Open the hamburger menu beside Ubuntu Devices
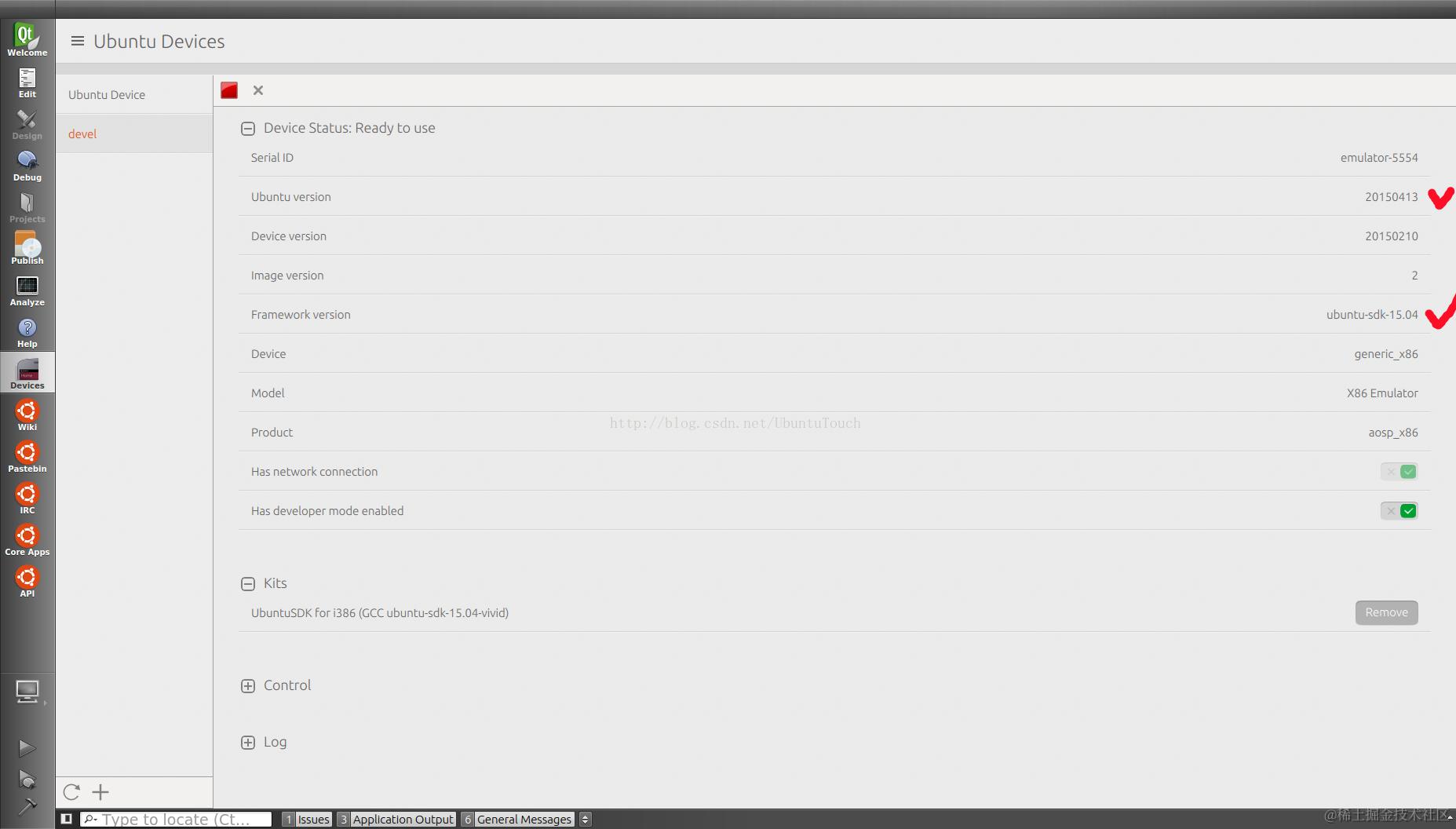 point(77,41)
